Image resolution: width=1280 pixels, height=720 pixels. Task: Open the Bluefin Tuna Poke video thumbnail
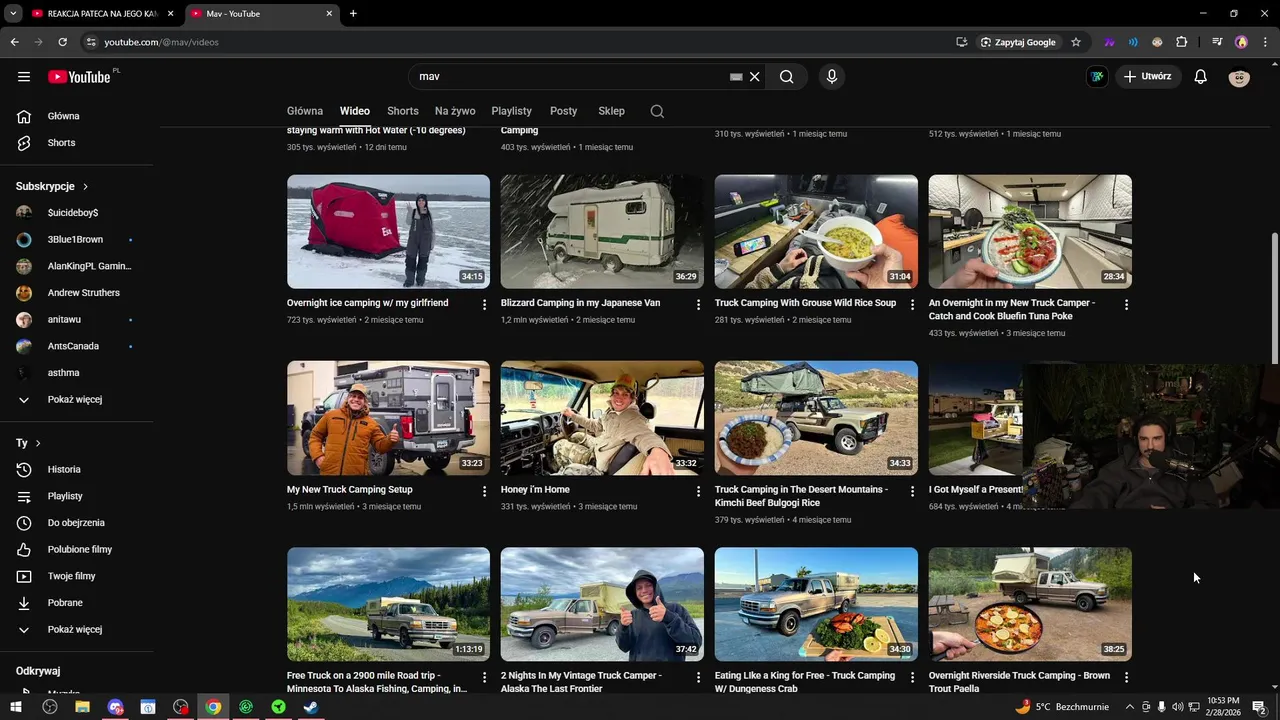point(1030,232)
